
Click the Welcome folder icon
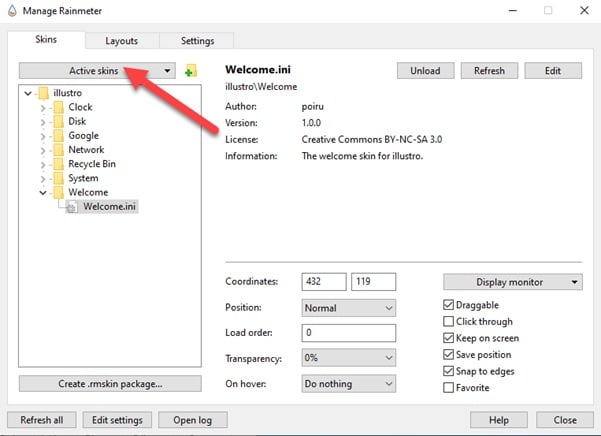point(58,192)
